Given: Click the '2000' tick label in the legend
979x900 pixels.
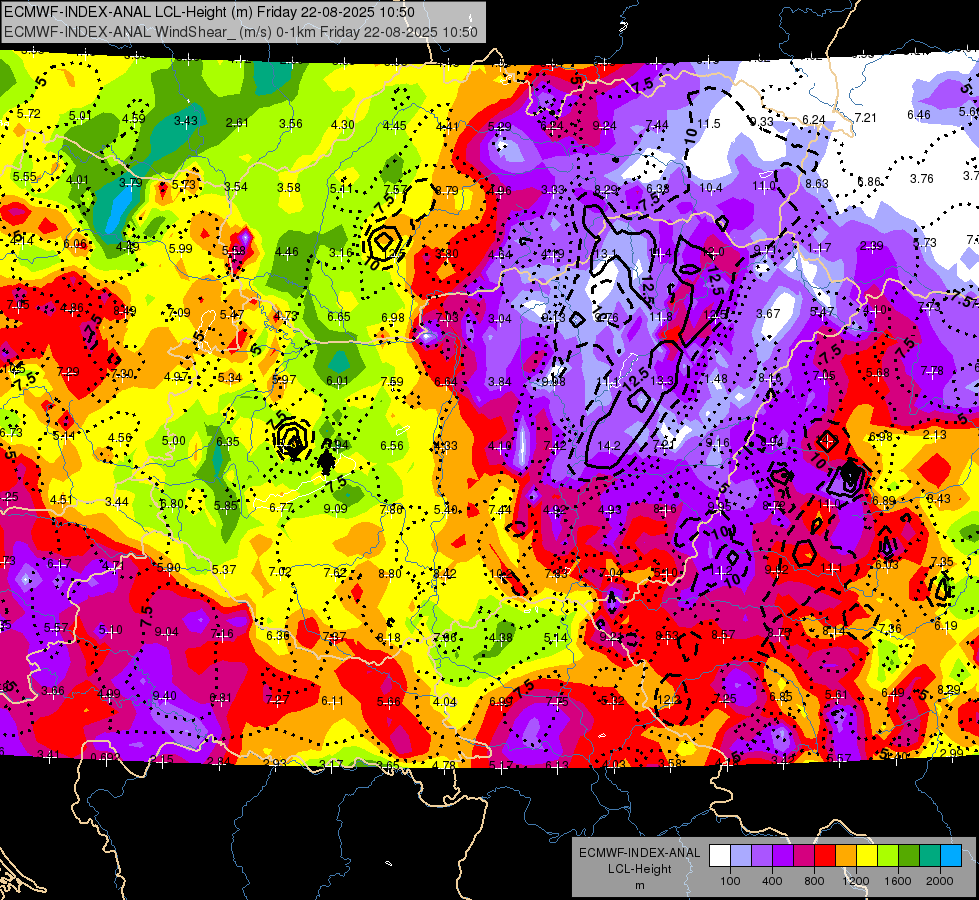Looking at the screenshot, I should pyautogui.click(x=940, y=881).
